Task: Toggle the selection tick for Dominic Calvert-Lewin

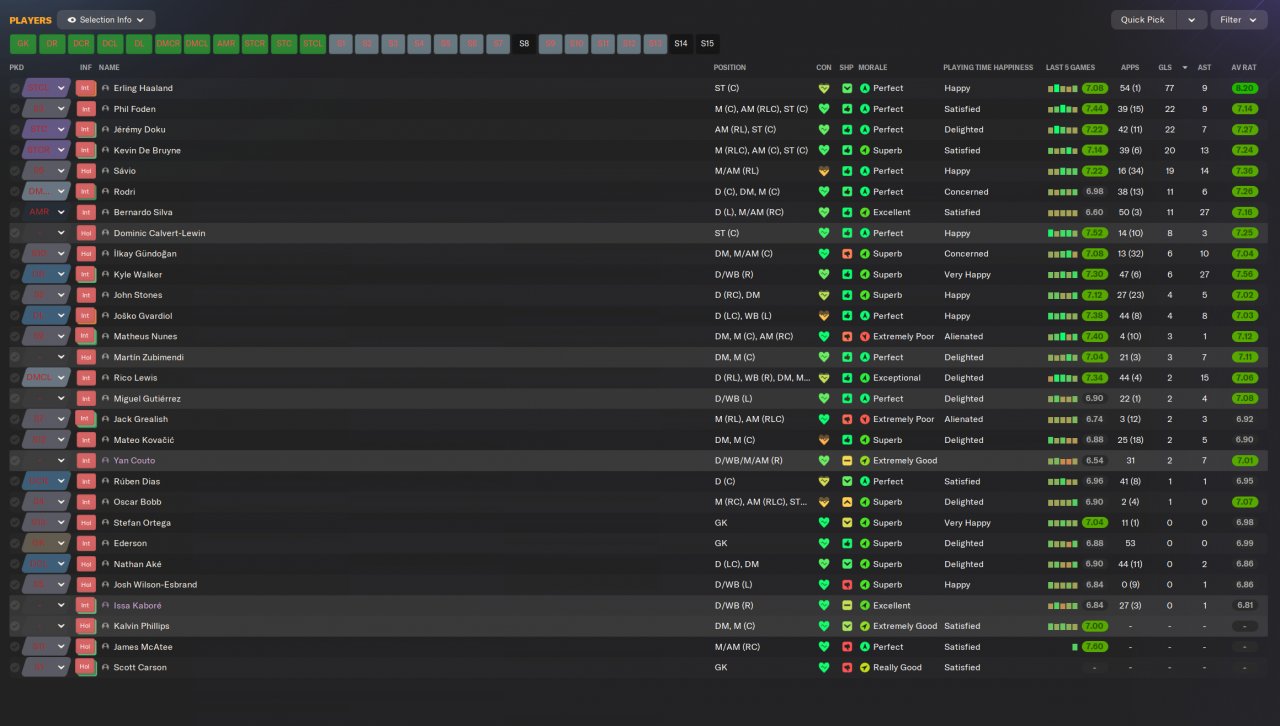Action: point(15,233)
